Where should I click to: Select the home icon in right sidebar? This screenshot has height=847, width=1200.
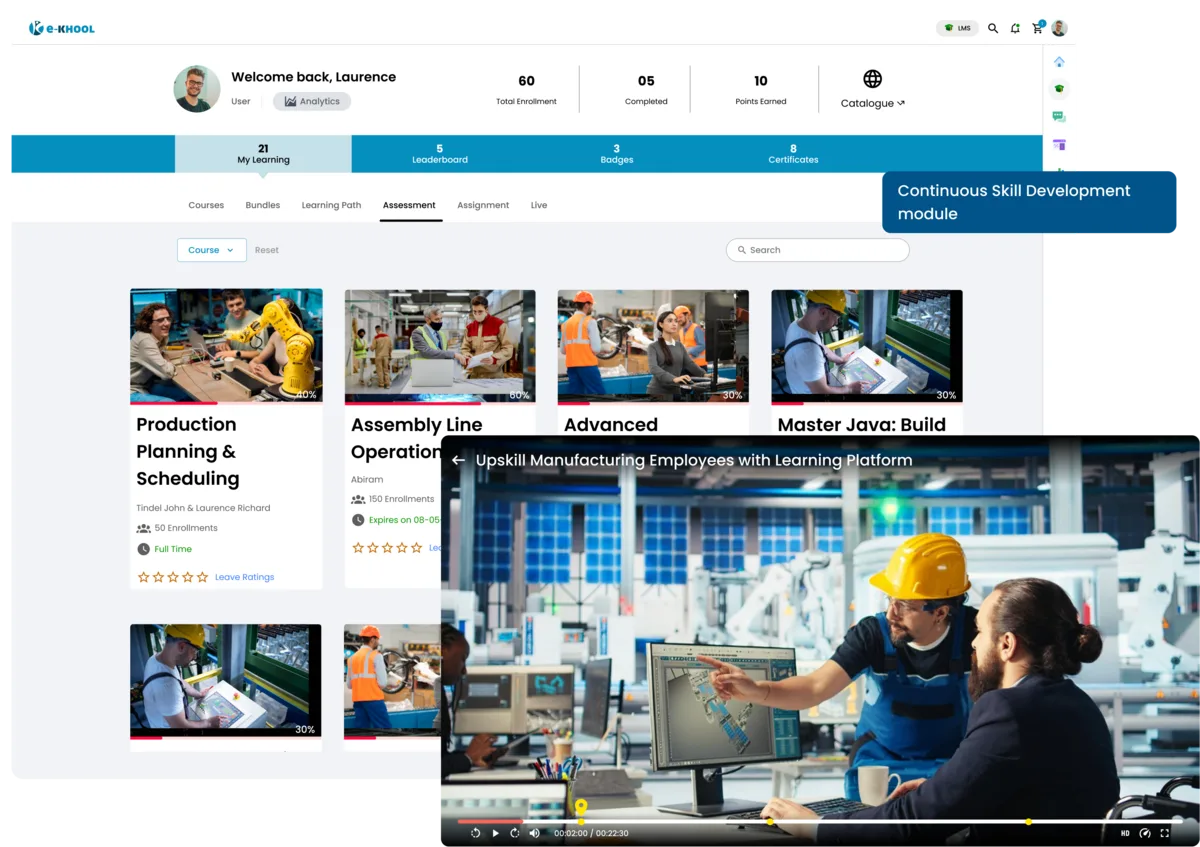coord(1059,61)
